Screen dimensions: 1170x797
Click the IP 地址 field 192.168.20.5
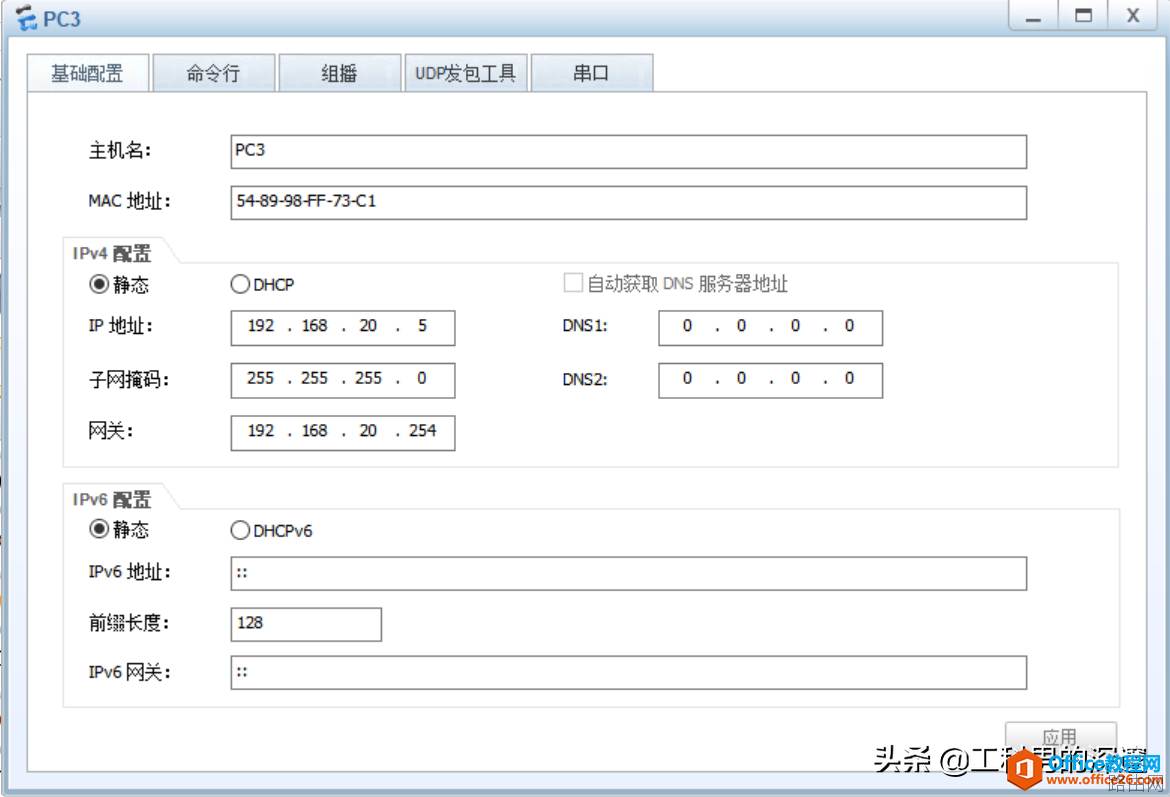click(342, 328)
